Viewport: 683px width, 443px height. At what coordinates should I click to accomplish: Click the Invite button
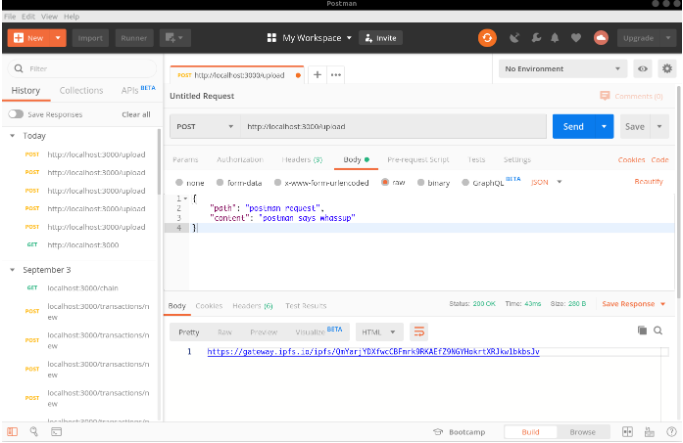pos(381,38)
